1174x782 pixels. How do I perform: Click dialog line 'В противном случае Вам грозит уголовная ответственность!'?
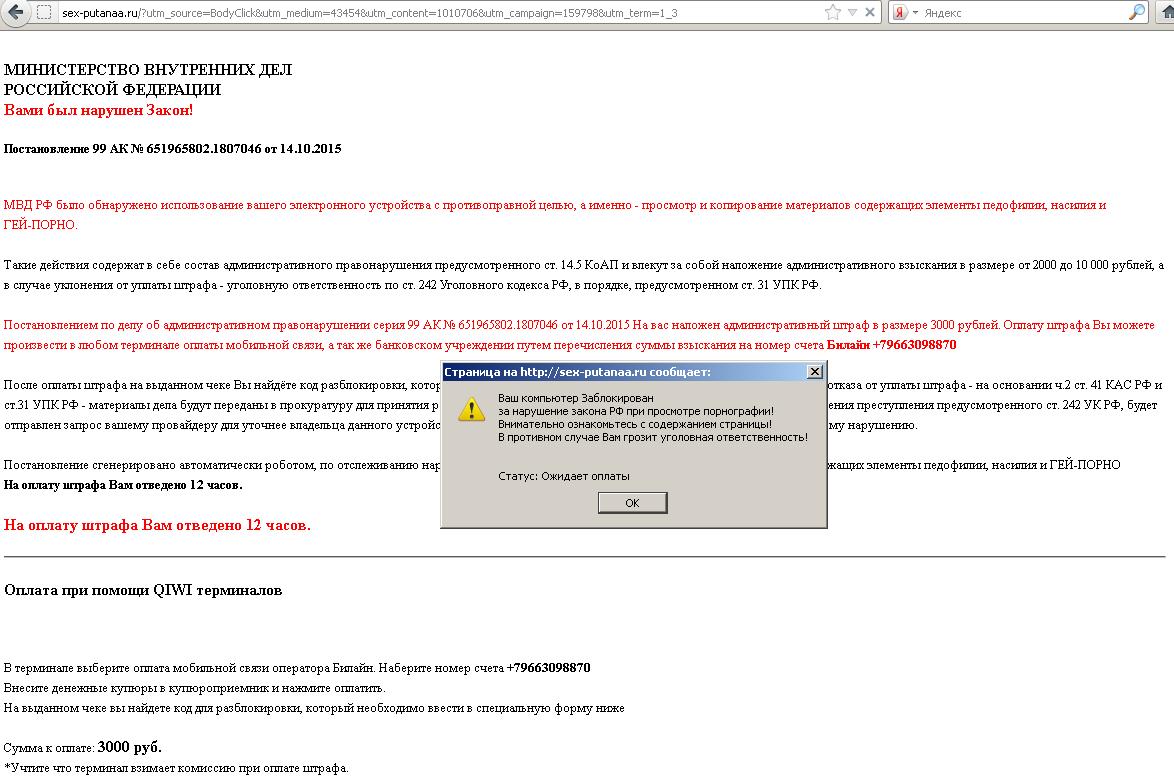(653, 437)
